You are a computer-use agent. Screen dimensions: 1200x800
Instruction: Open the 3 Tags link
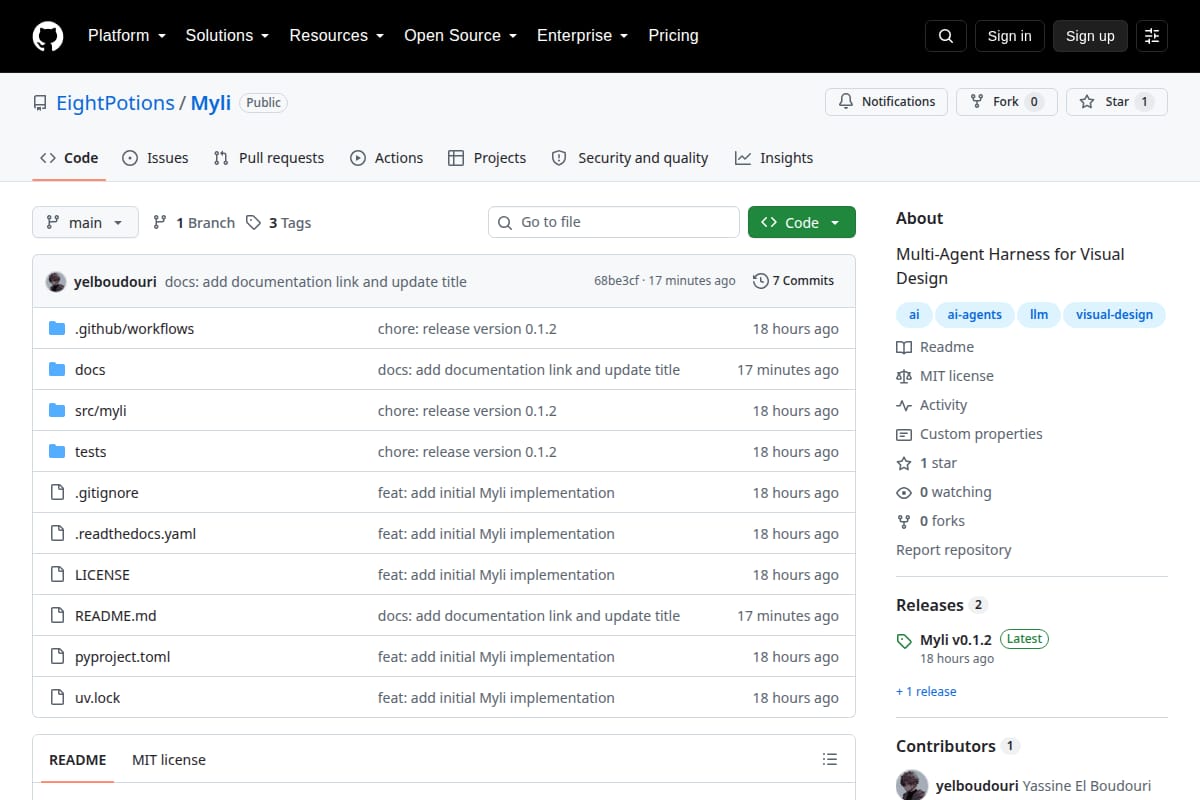[279, 223]
